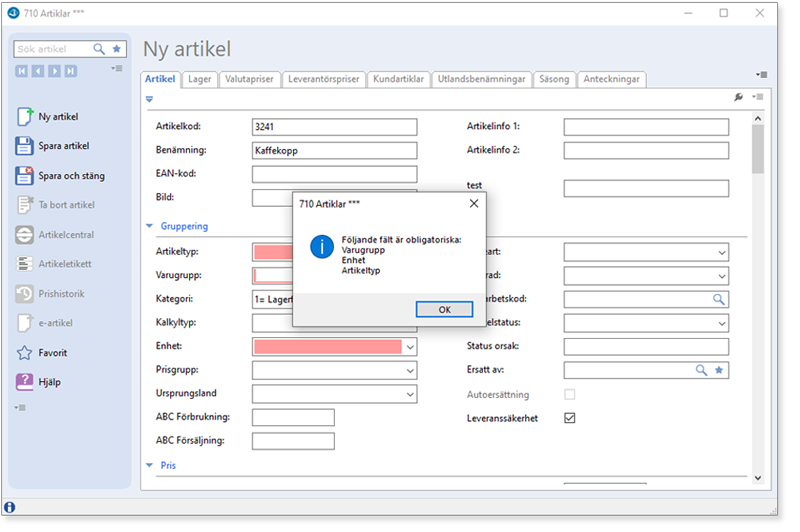Uncheck the Leveranssäkerhet checkbox

tap(570, 418)
